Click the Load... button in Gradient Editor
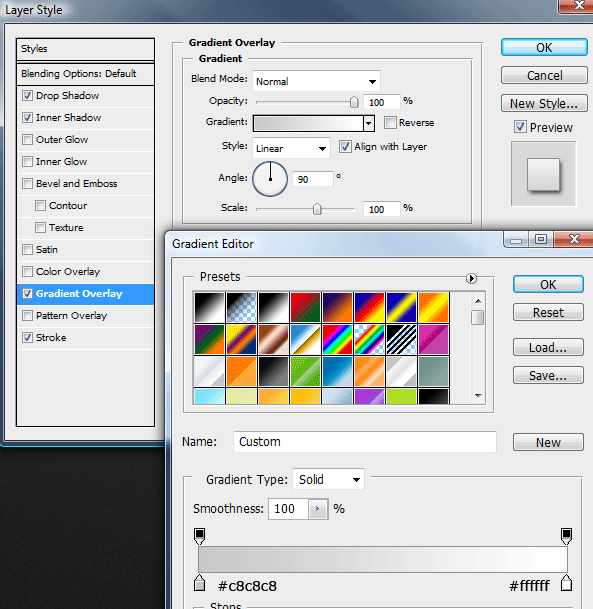Image resolution: width=593 pixels, height=609 pixels. click(x=548, y=347)
